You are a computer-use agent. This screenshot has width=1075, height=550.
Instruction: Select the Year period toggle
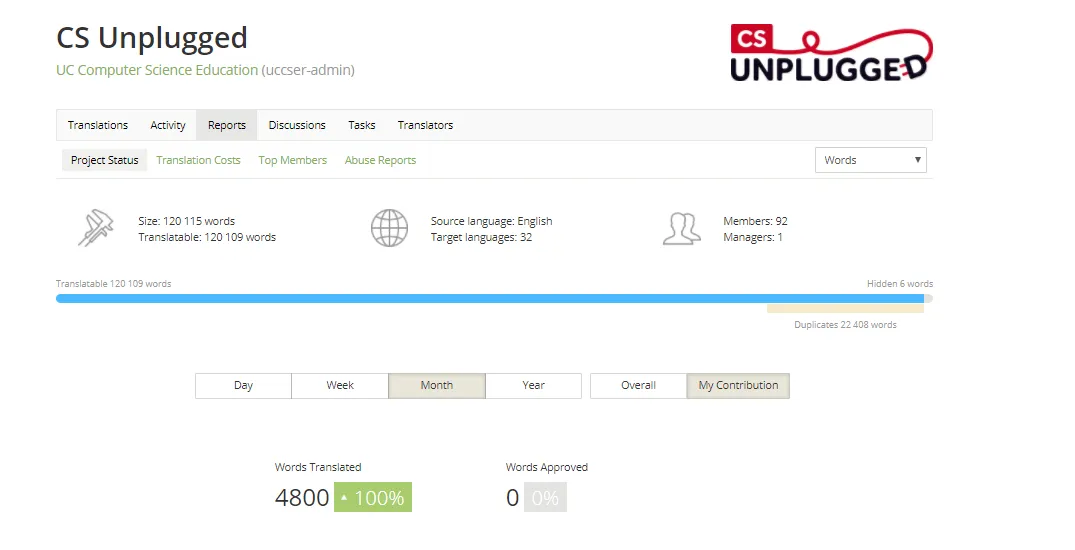[x=533, y=385]
